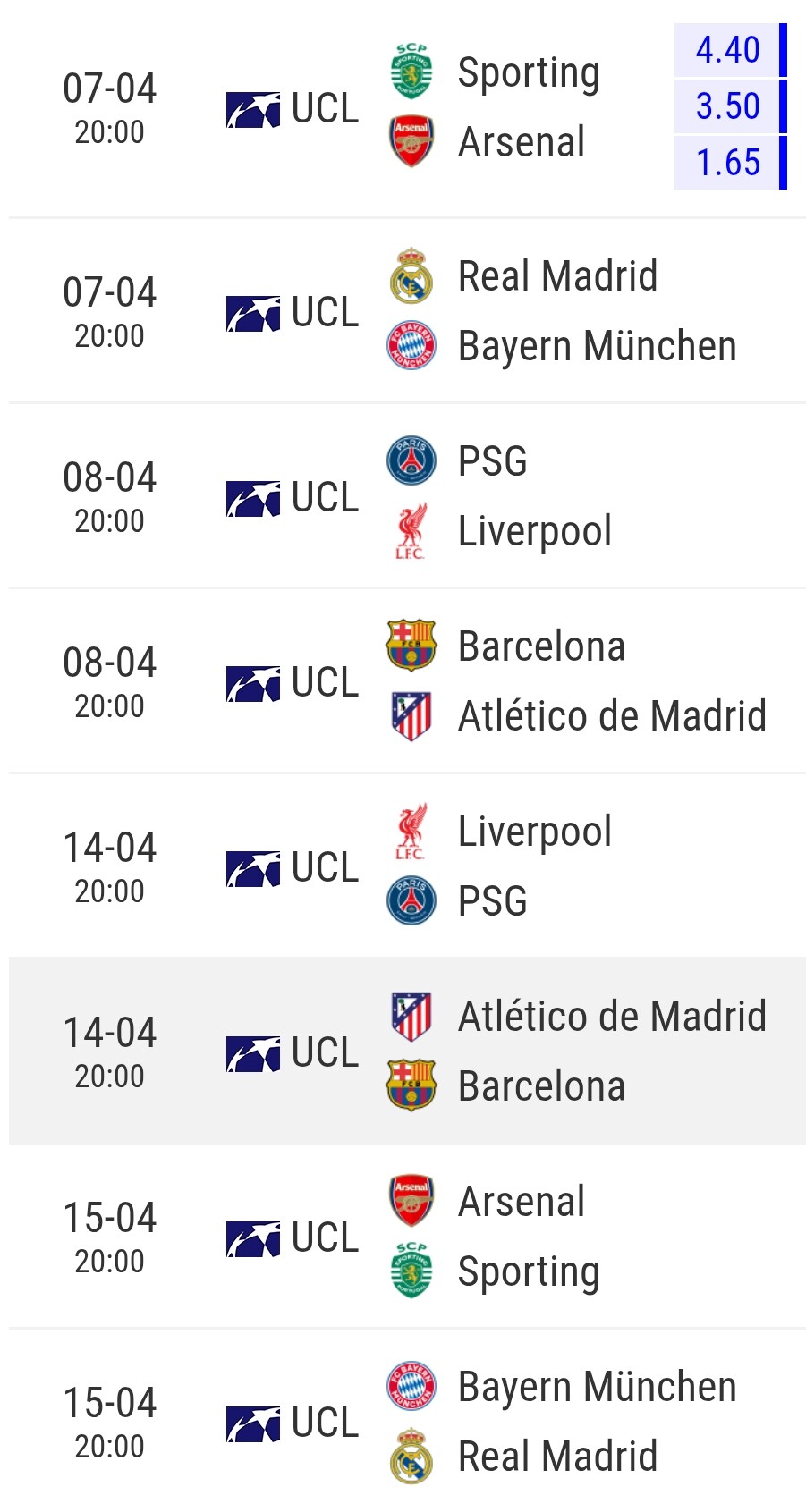
Task: Pick the 3.50 draw odds button
Action: [728, 106]
